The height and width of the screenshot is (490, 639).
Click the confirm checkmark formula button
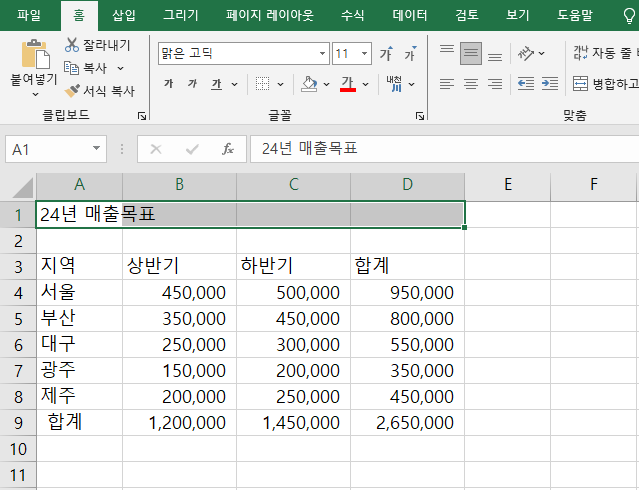[192, 149]
